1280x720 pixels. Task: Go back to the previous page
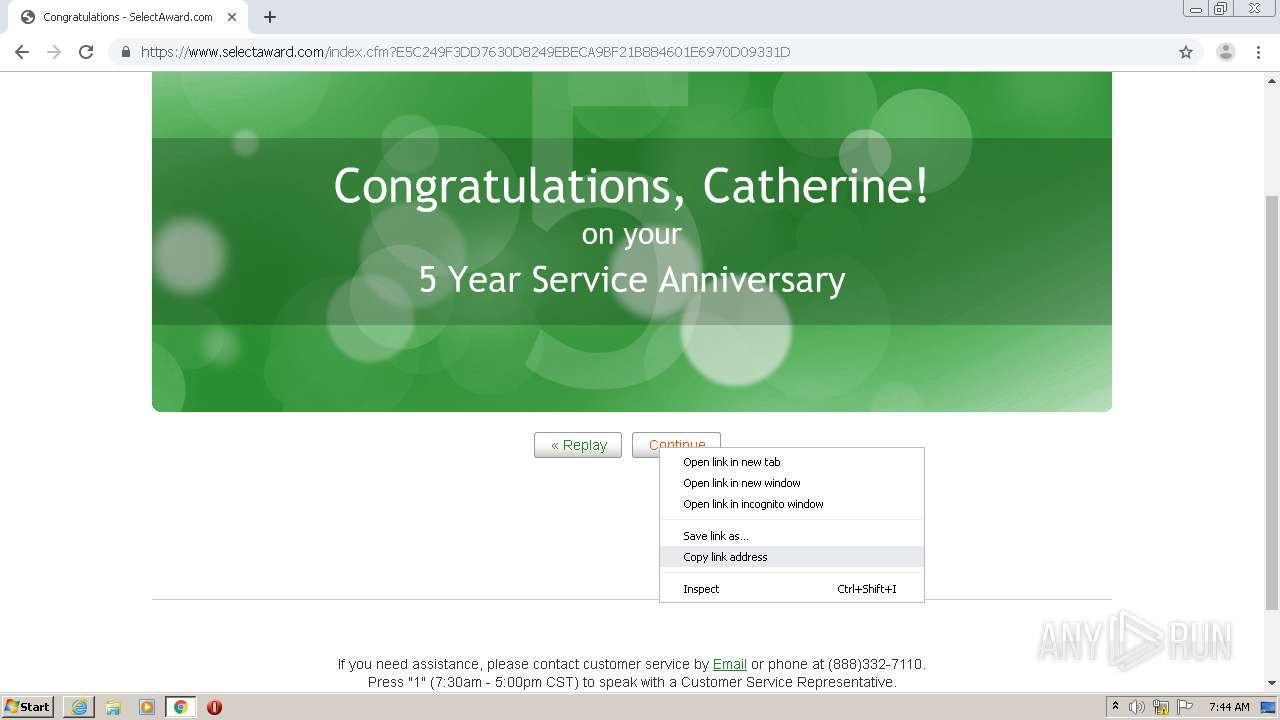22,52
